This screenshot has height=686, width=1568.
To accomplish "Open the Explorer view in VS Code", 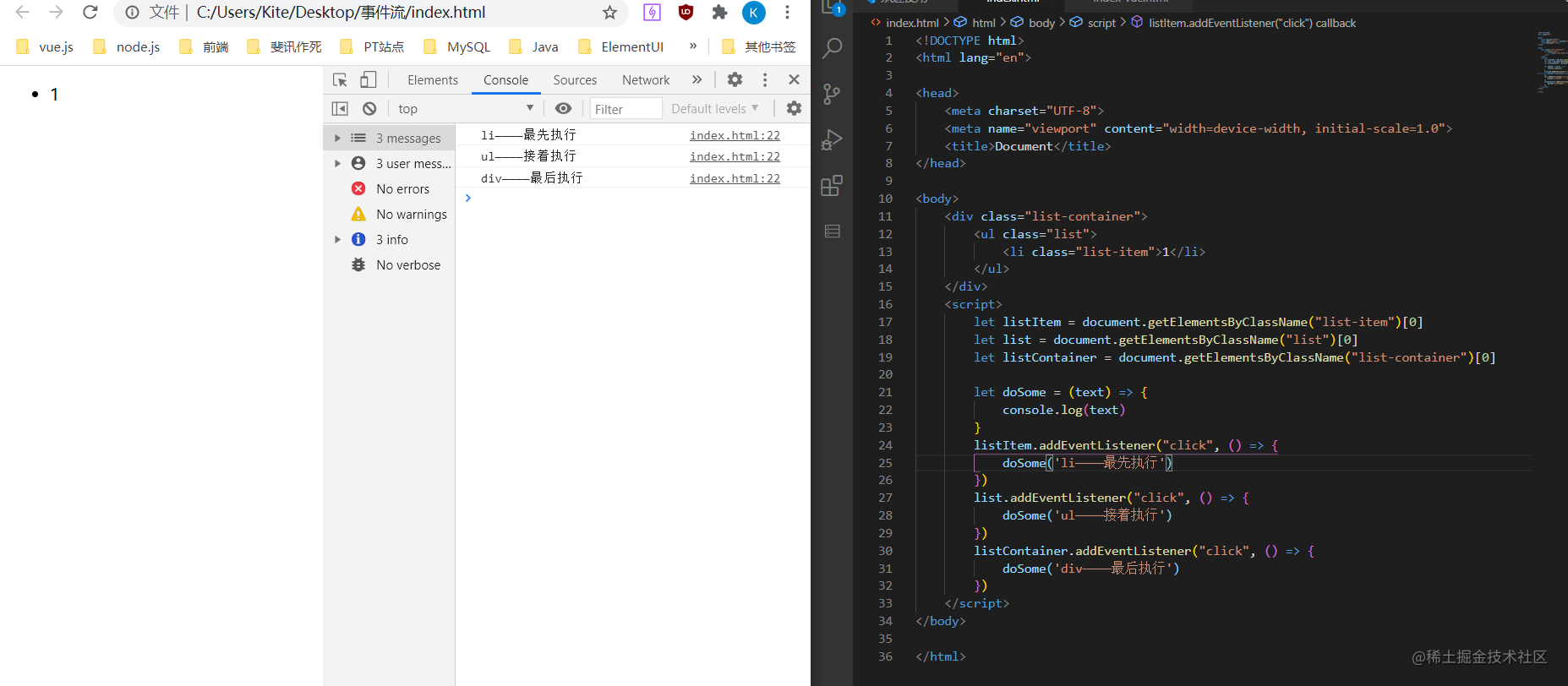I will pyautogui.click(x=832, y=7).
